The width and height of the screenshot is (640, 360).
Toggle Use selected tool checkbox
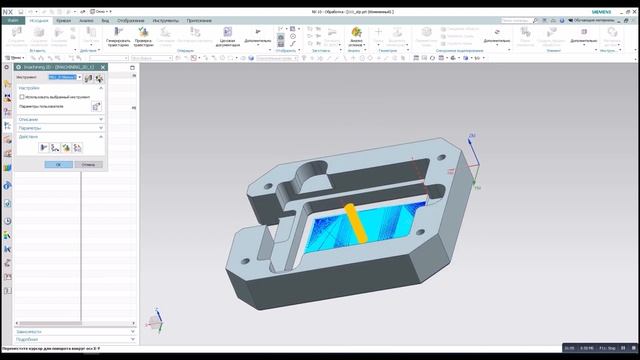(x=22, y=97)
